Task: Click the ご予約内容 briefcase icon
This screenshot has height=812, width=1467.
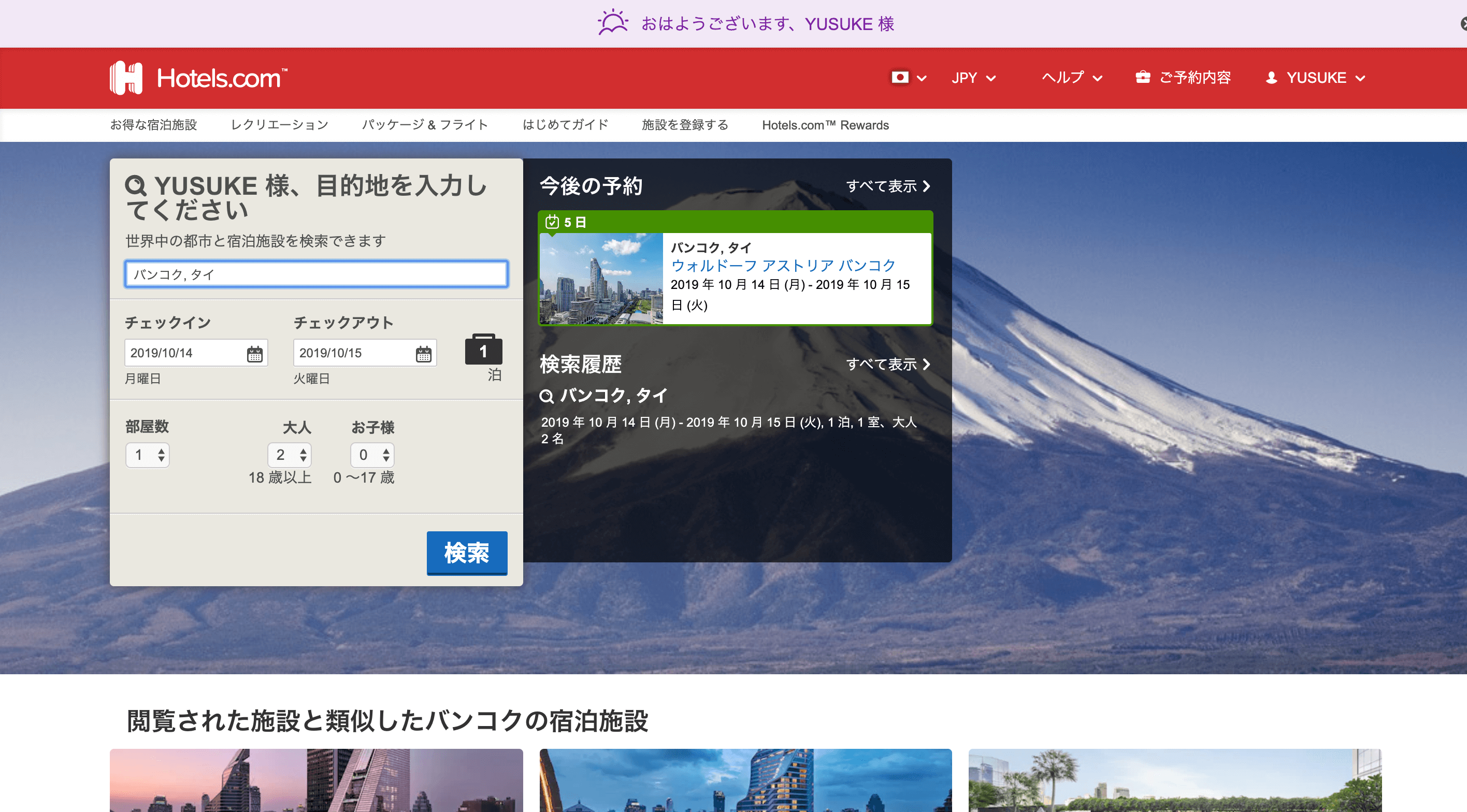Action: [x=1143, y=78]
